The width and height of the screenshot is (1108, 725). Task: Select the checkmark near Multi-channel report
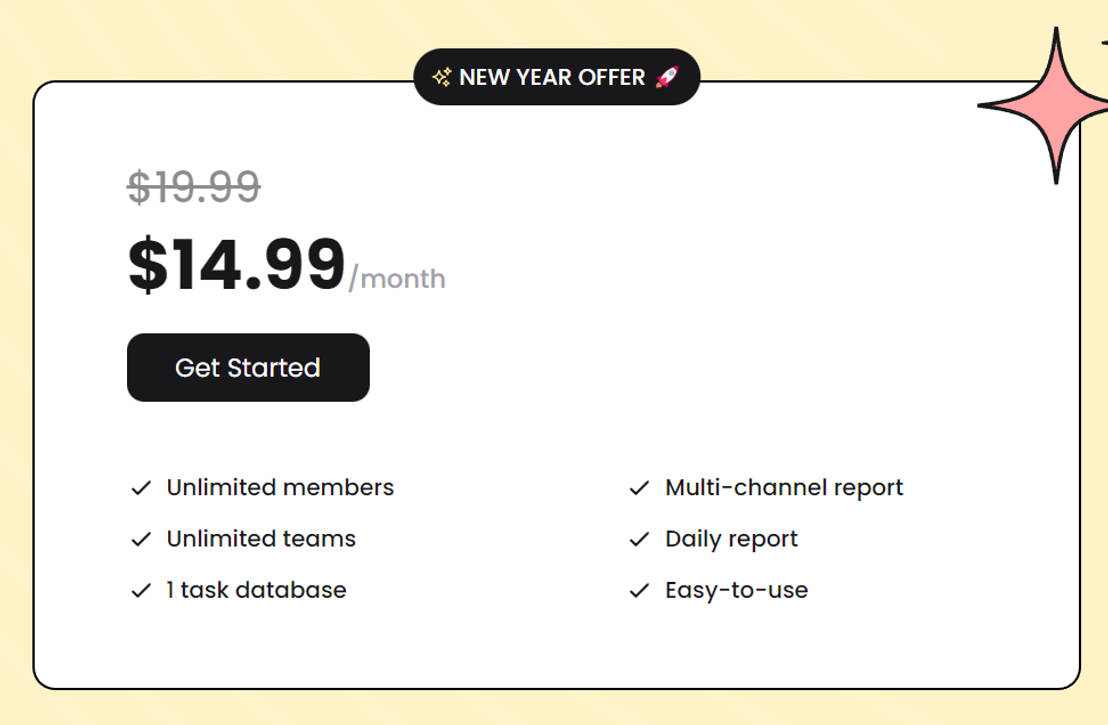639,488
